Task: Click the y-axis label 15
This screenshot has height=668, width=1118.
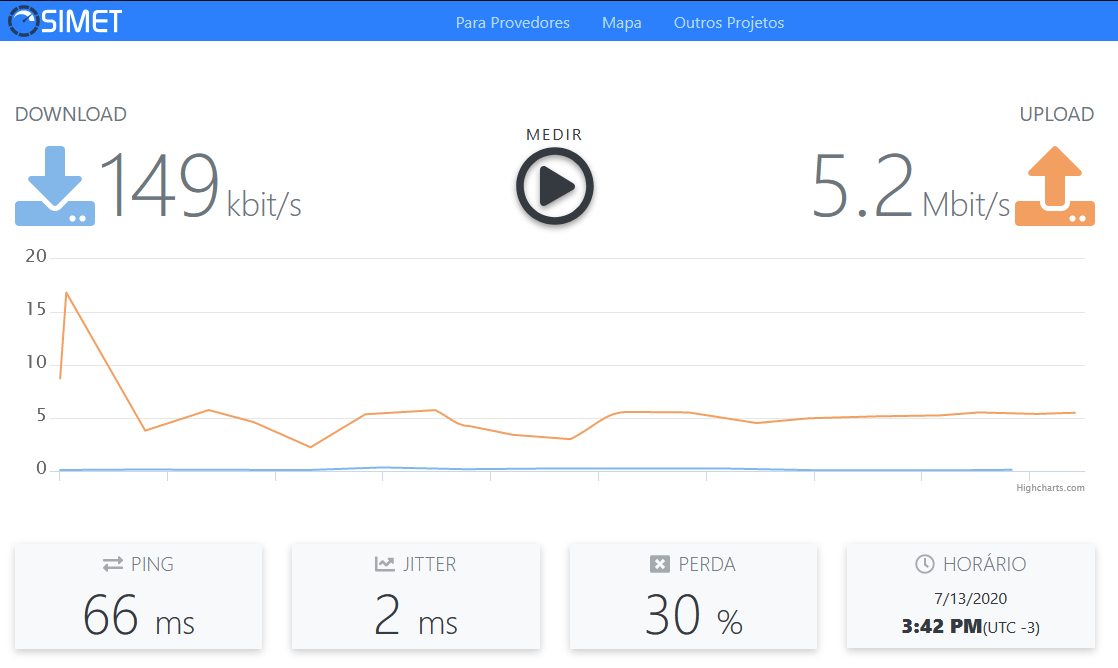Action: pyautogui.click(x=36, y=309)
